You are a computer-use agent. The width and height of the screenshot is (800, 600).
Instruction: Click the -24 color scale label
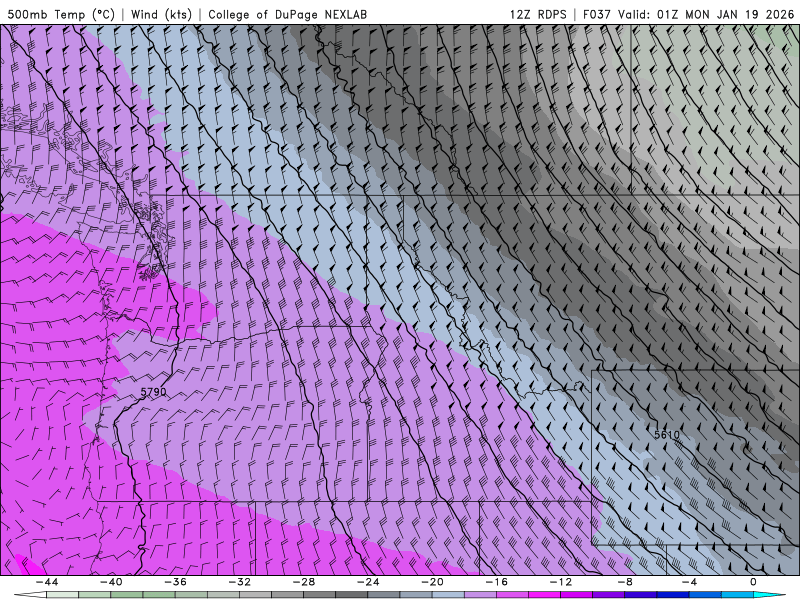coord(368,582)
